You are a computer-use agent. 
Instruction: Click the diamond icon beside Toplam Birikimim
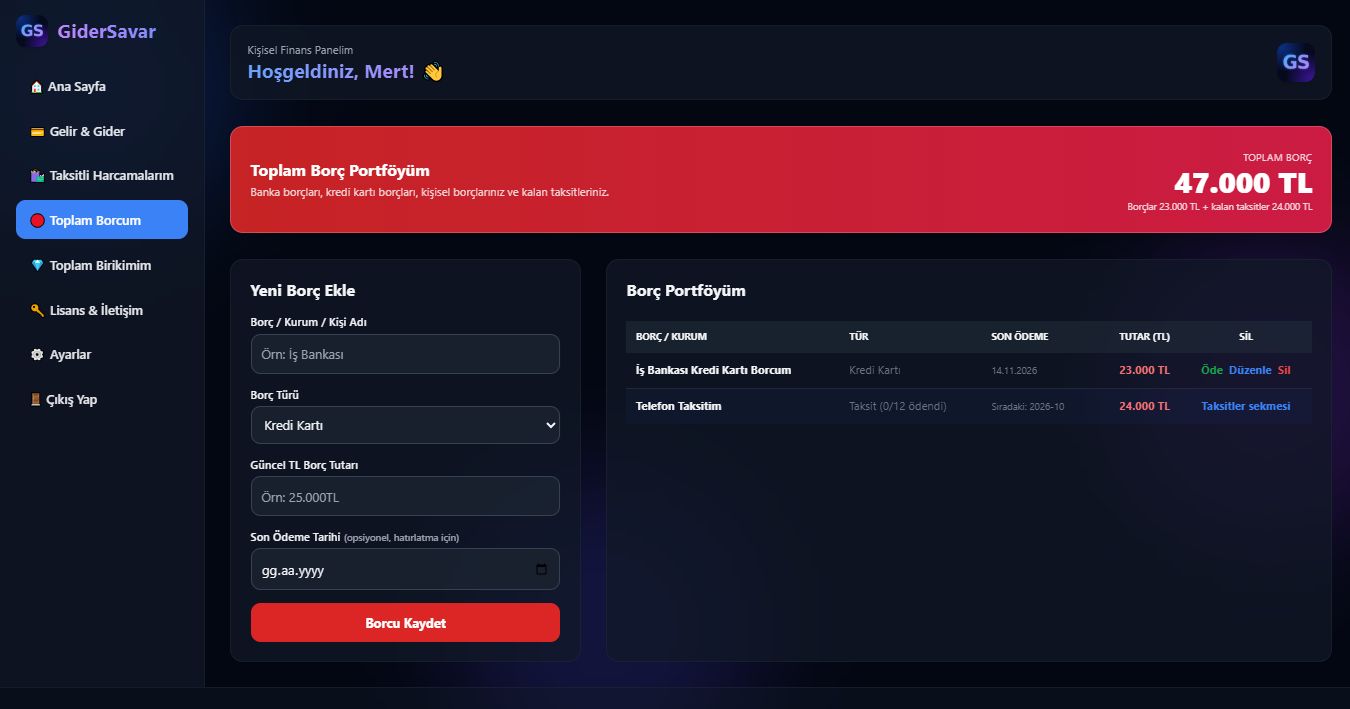coord(38,266)
